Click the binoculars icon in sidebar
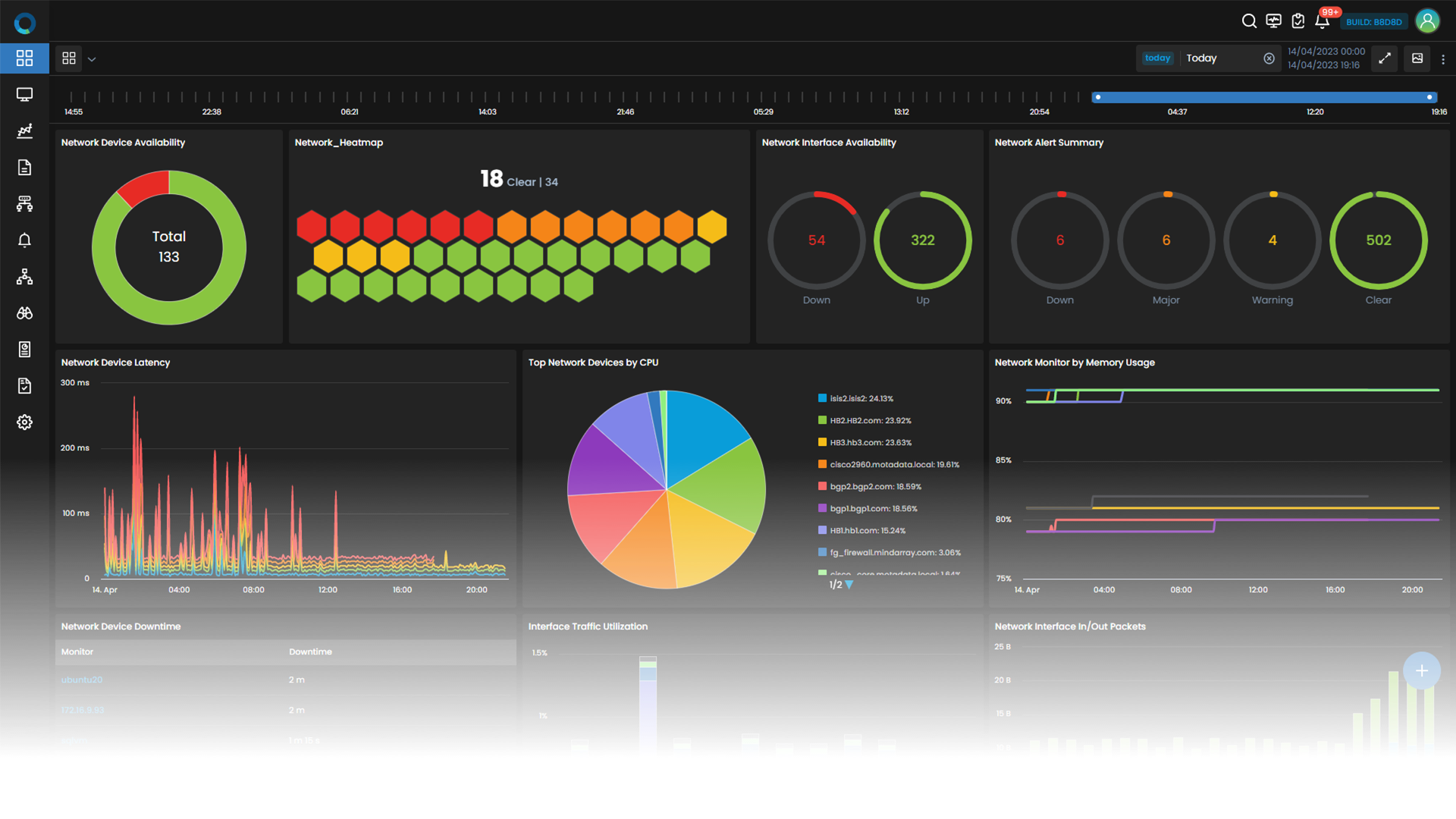The width and height of the screenshot is (1456, 819). pos(24,313)
